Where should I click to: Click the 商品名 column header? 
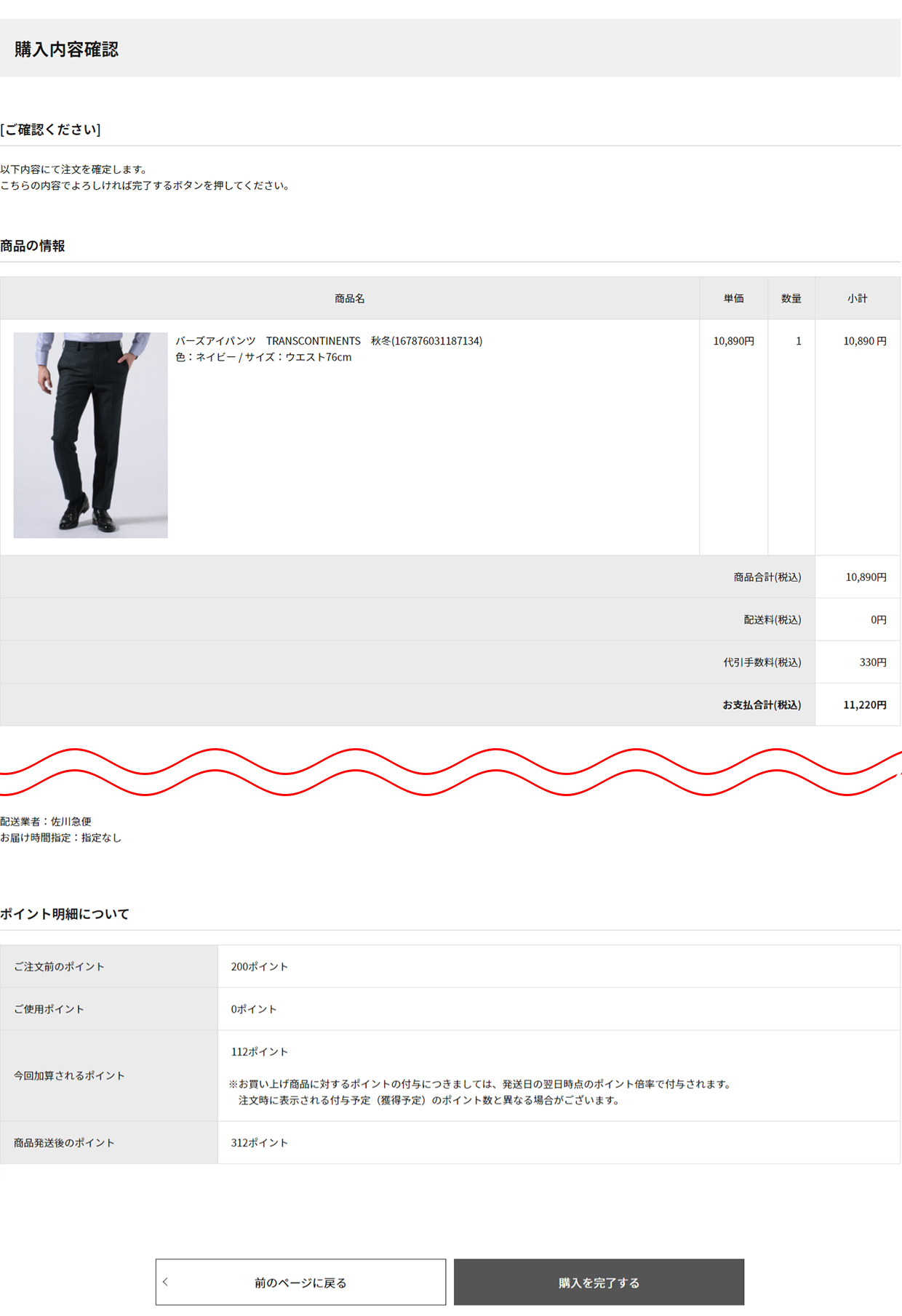coord(350,298)
